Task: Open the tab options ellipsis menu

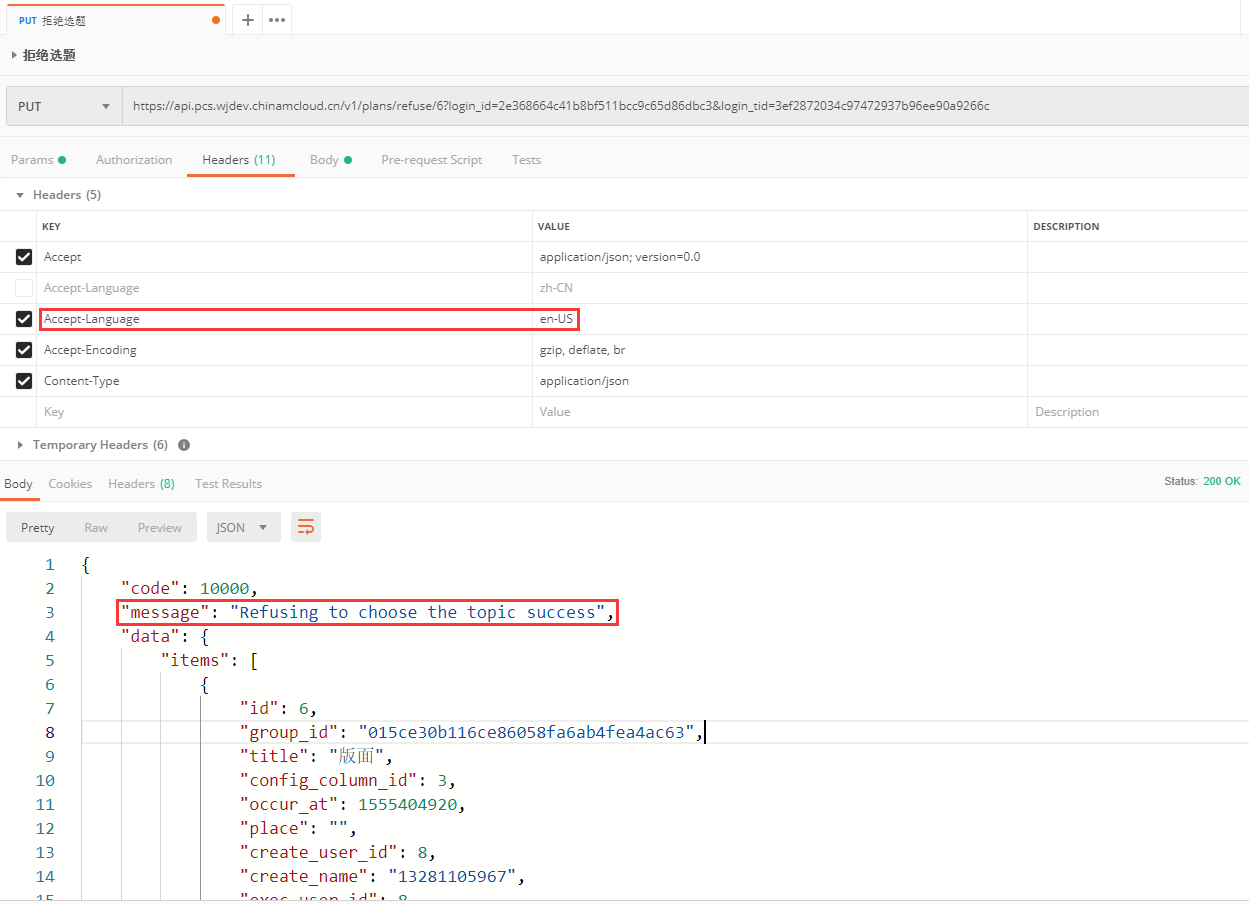Action: [x=277, y=20]
